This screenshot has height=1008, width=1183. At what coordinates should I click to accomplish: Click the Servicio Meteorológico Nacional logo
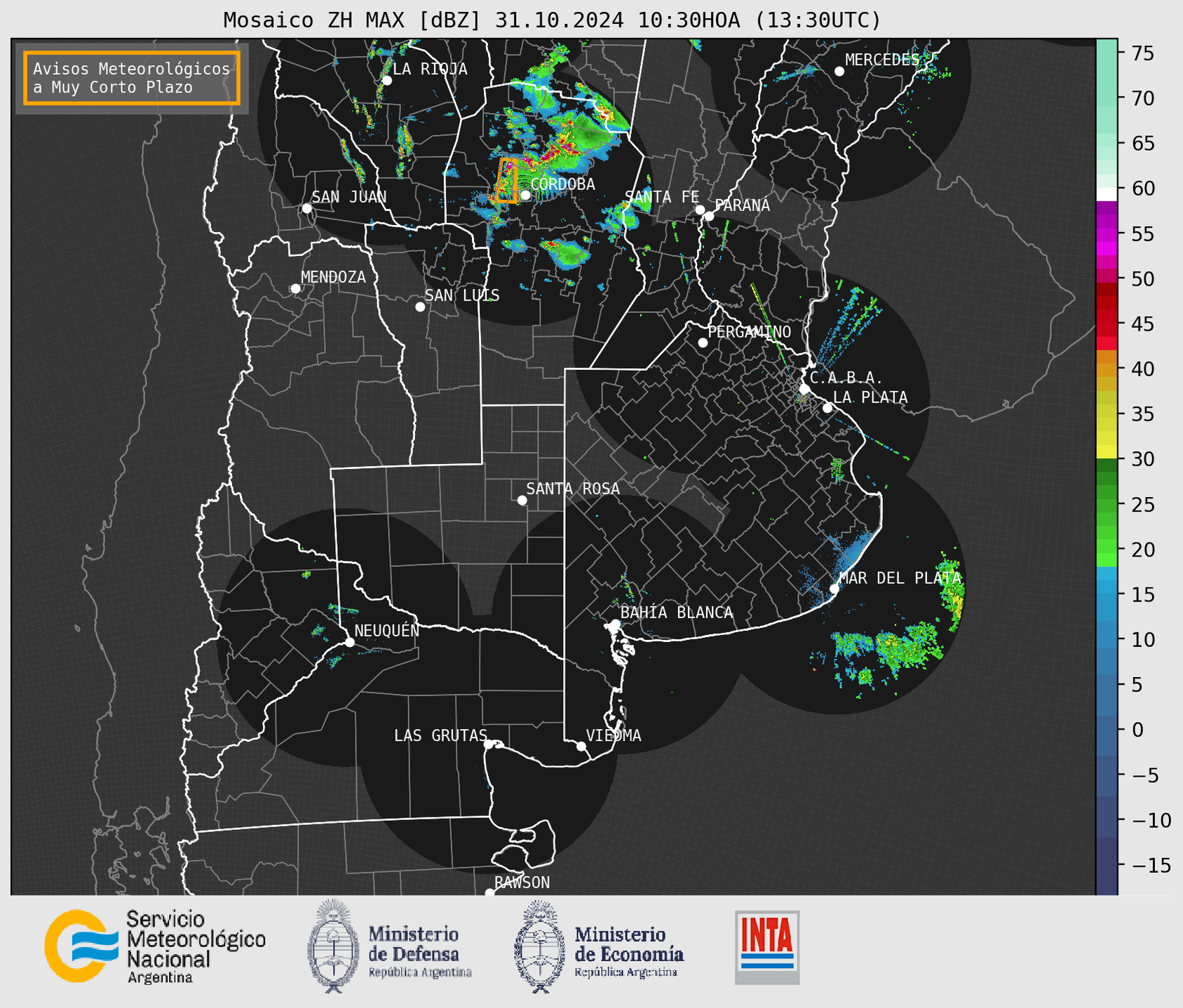point(155,946)
